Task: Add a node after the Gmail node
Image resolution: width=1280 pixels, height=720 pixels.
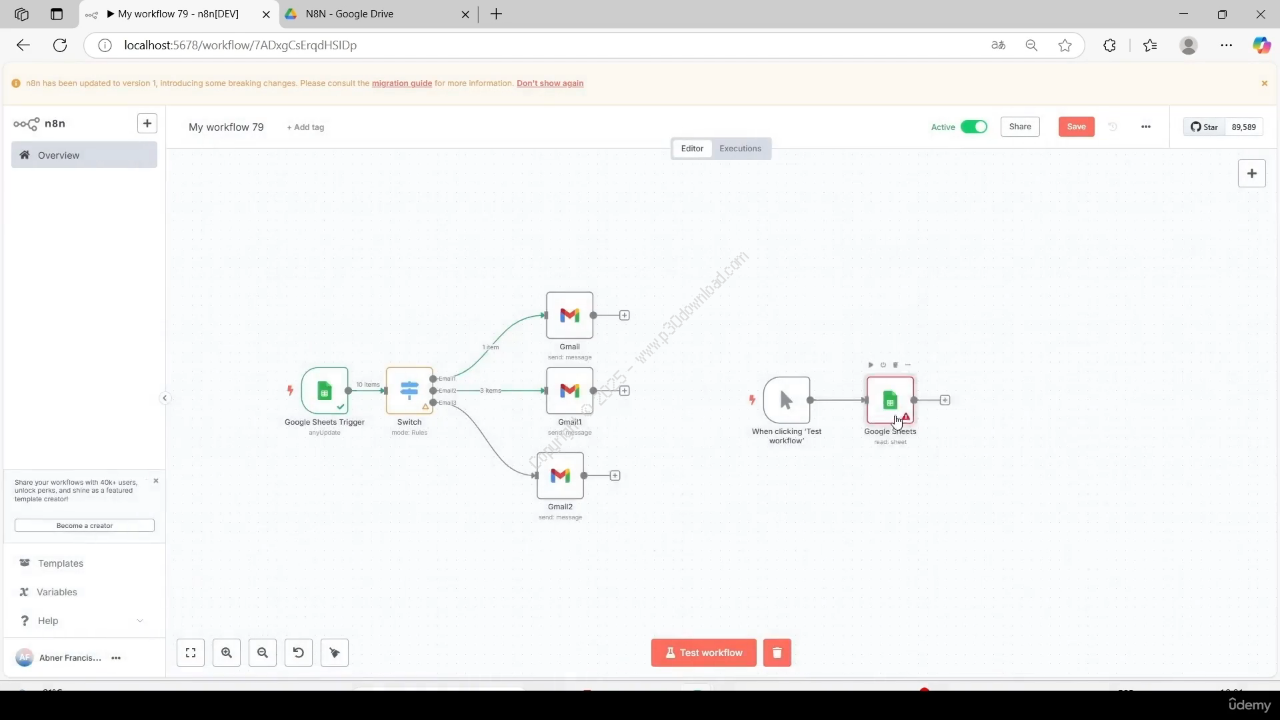Action: (624, 315)
